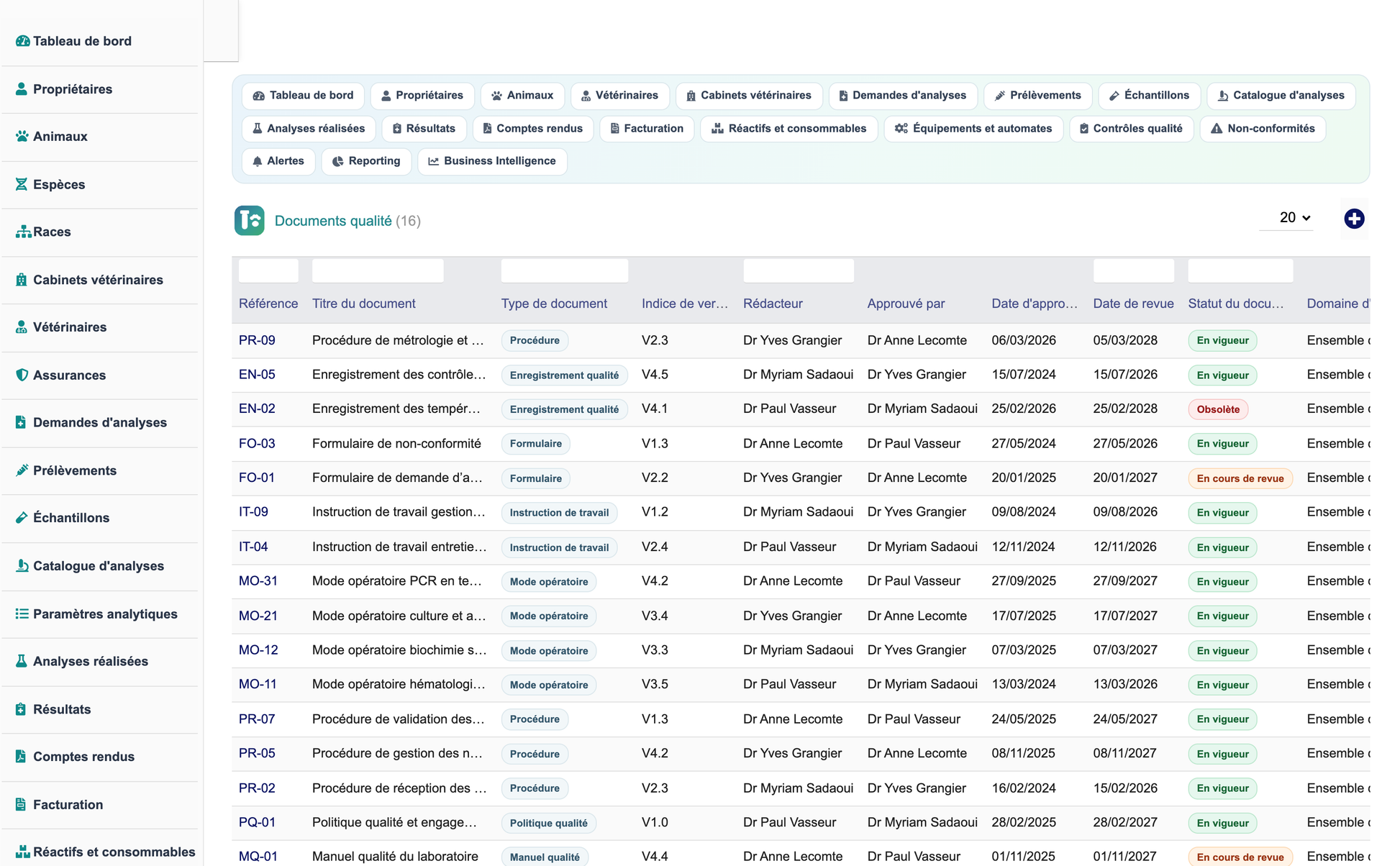The width and height of the screenshot is (1400, 866).
Task: Sort by Date d'approbation column header
Action: click(1035, 304)
